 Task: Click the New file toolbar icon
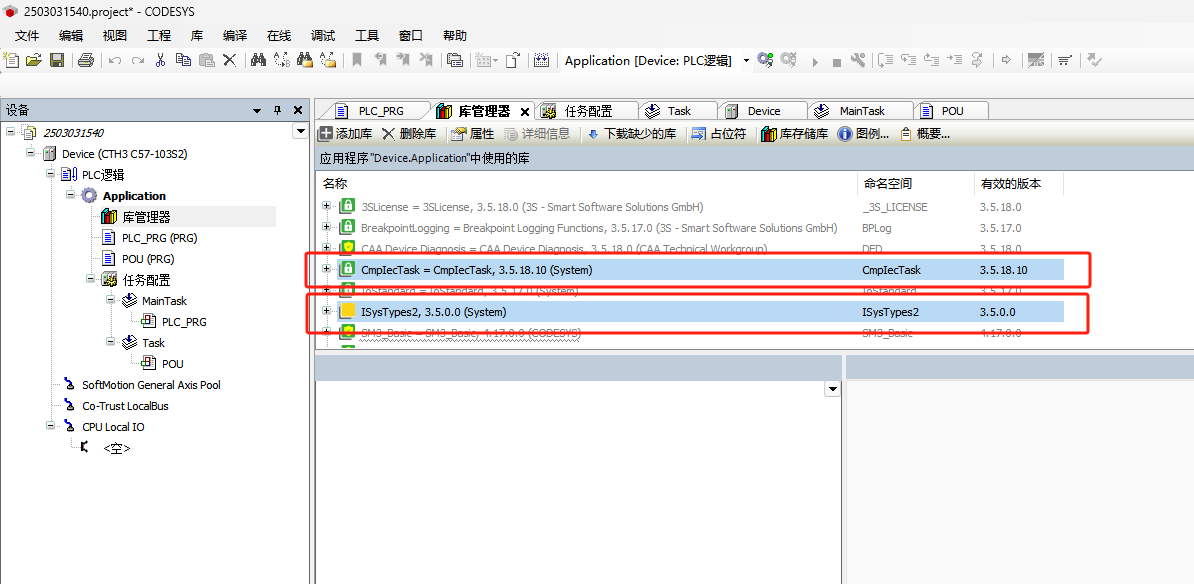(x=11, y=60)
